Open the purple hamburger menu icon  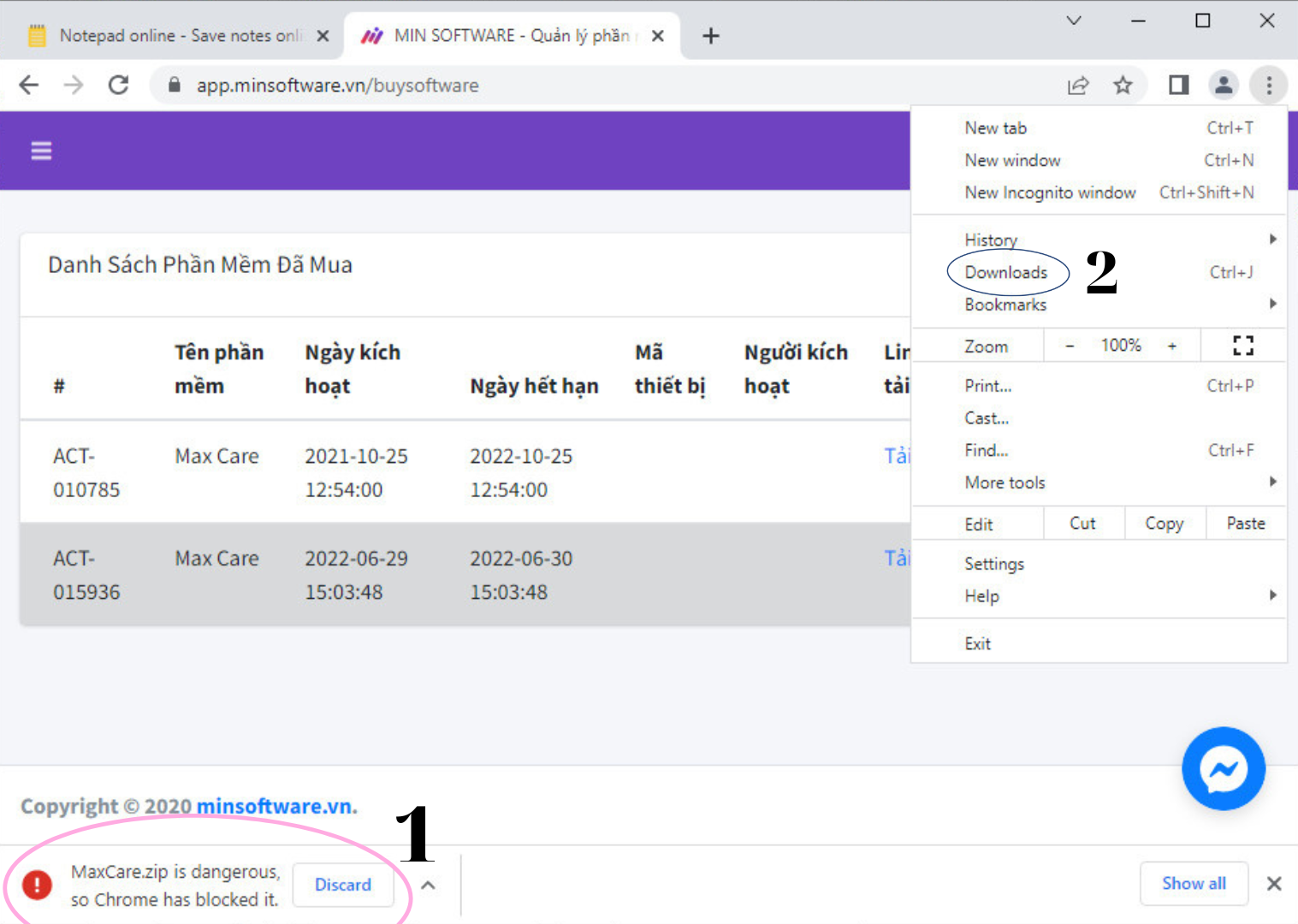pos(41,151)
